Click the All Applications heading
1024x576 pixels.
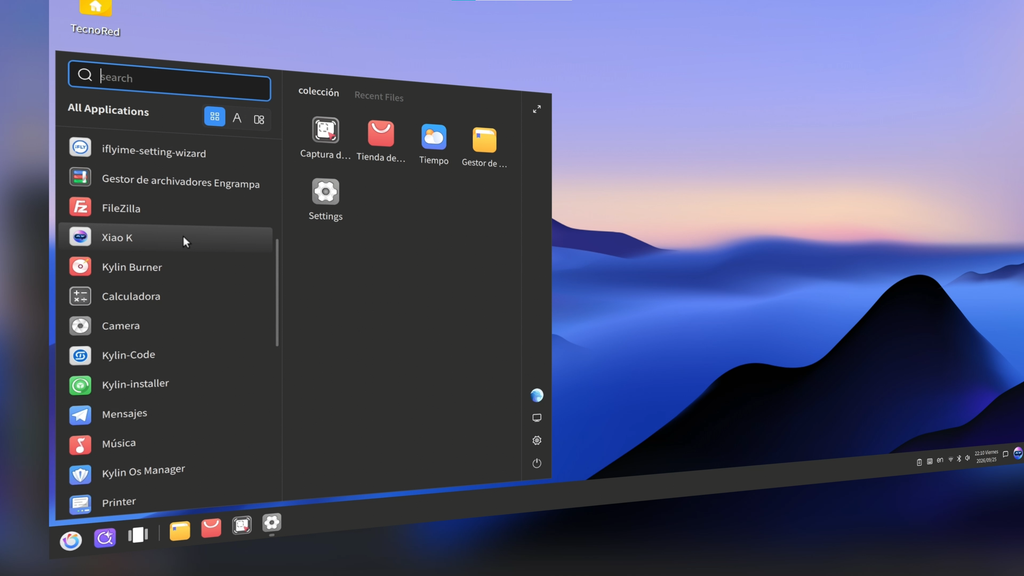[108, 110]
